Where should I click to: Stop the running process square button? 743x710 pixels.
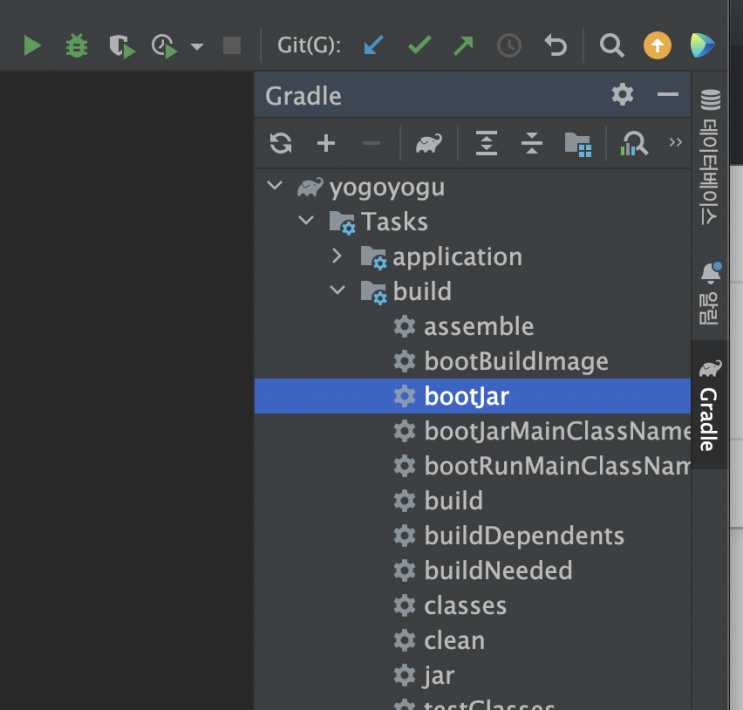pos(232,46)
